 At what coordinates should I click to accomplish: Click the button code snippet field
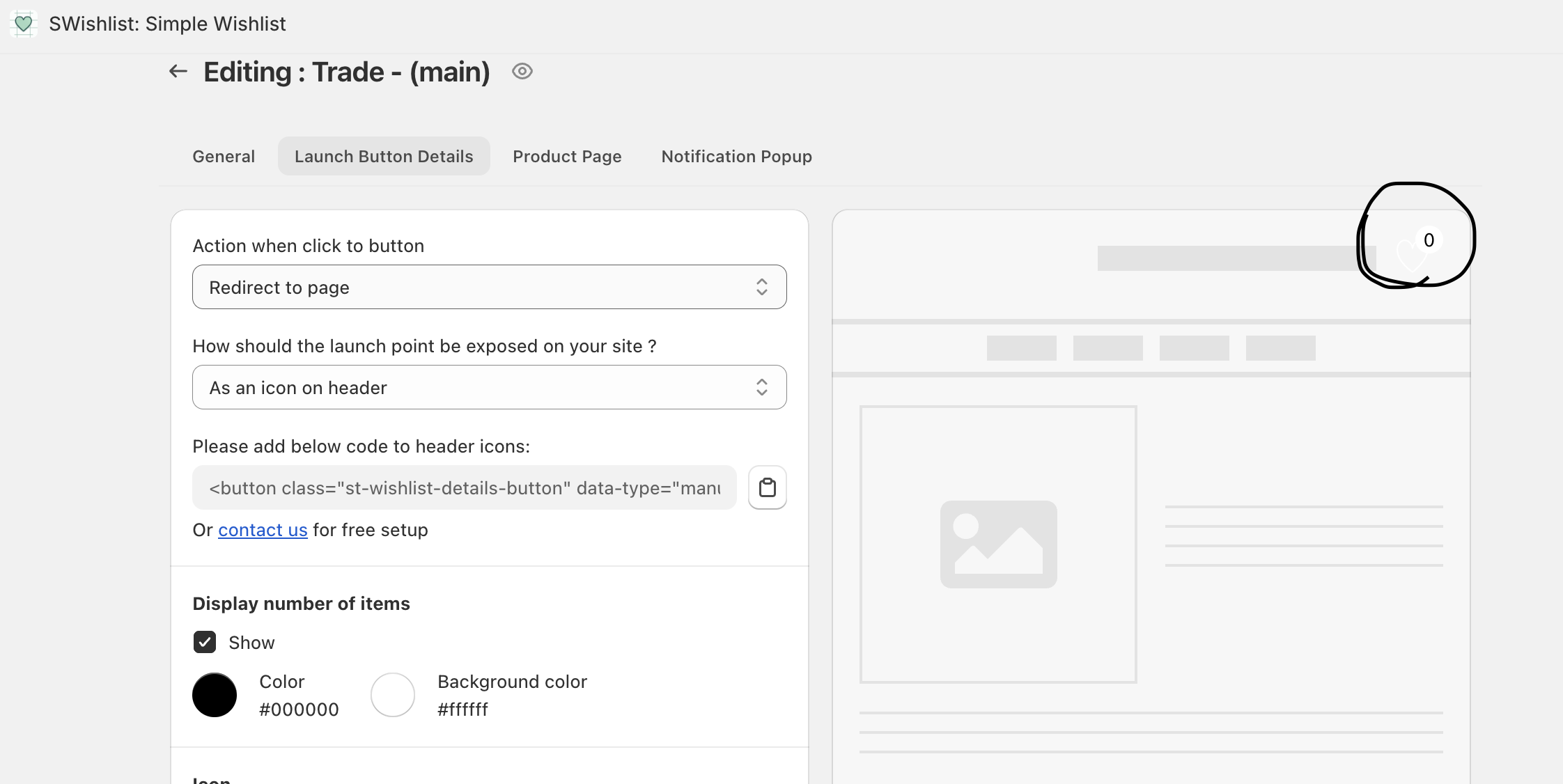coord(464,487)
